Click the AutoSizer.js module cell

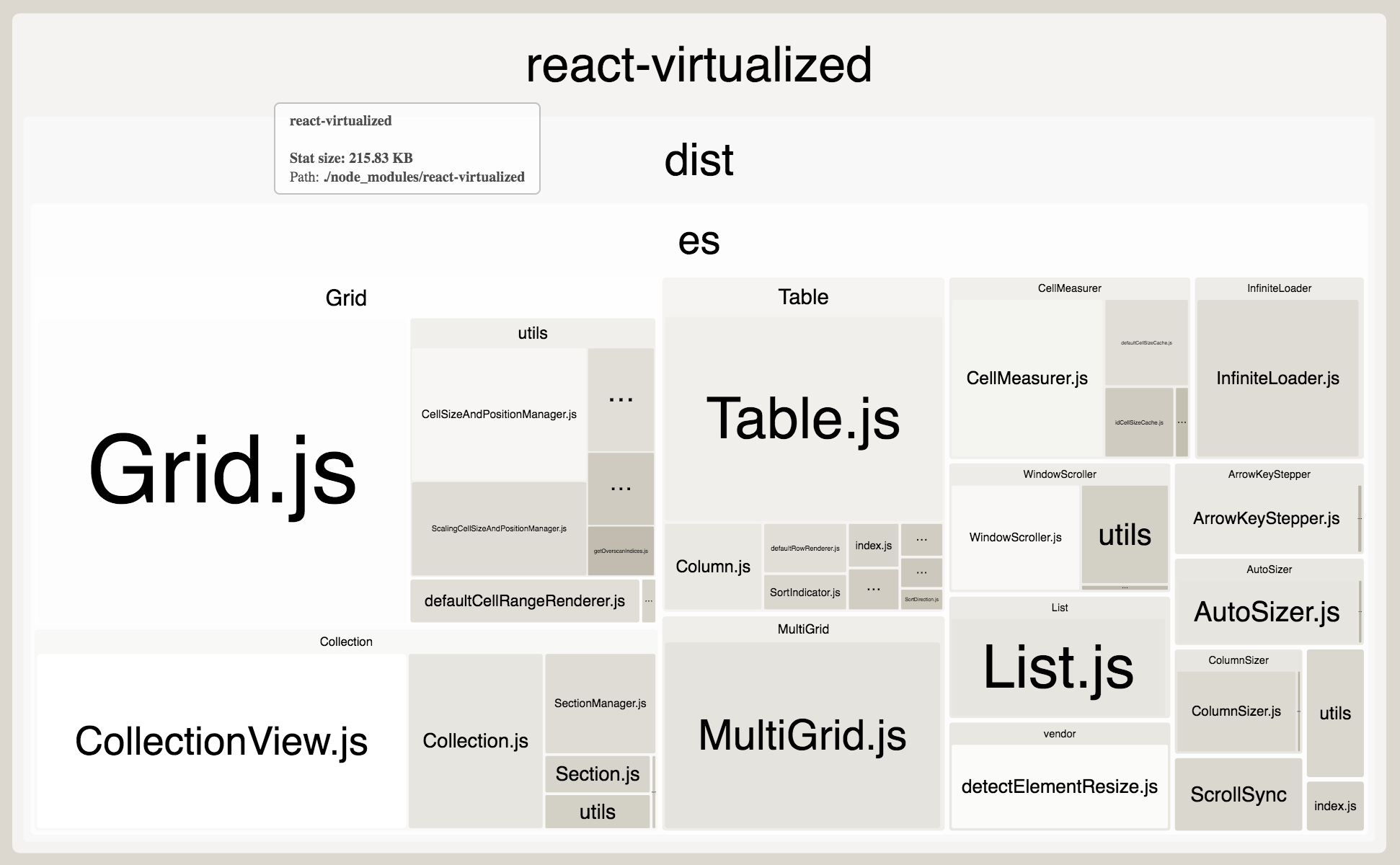pos(1266,612)
